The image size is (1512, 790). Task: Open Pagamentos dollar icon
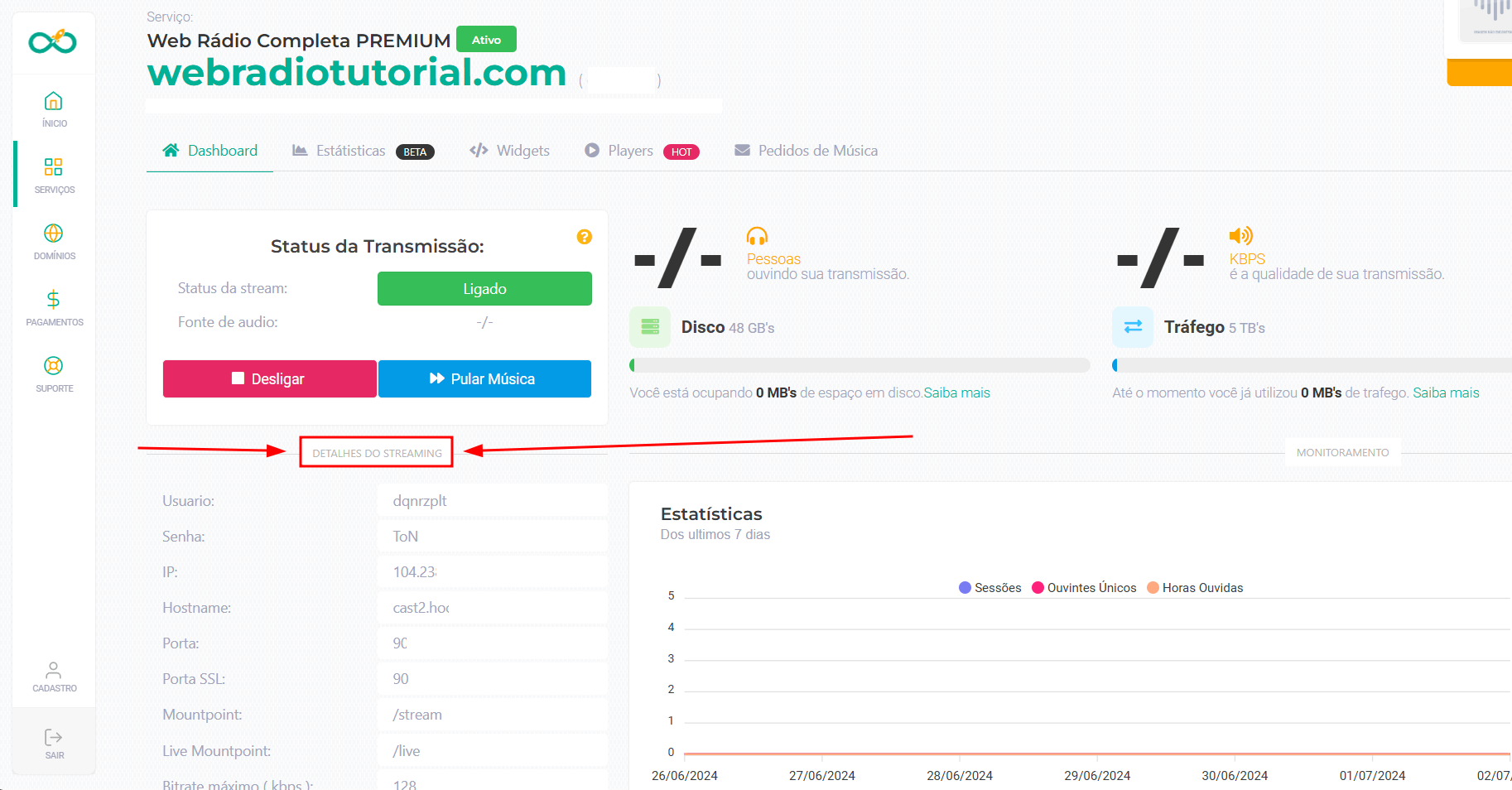54,300
